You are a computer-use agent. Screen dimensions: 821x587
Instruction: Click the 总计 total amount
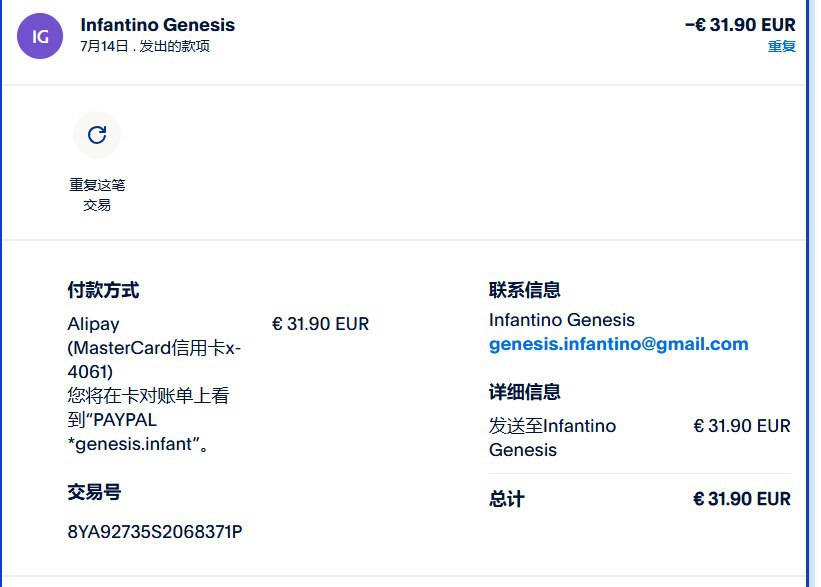click(741, 499)
